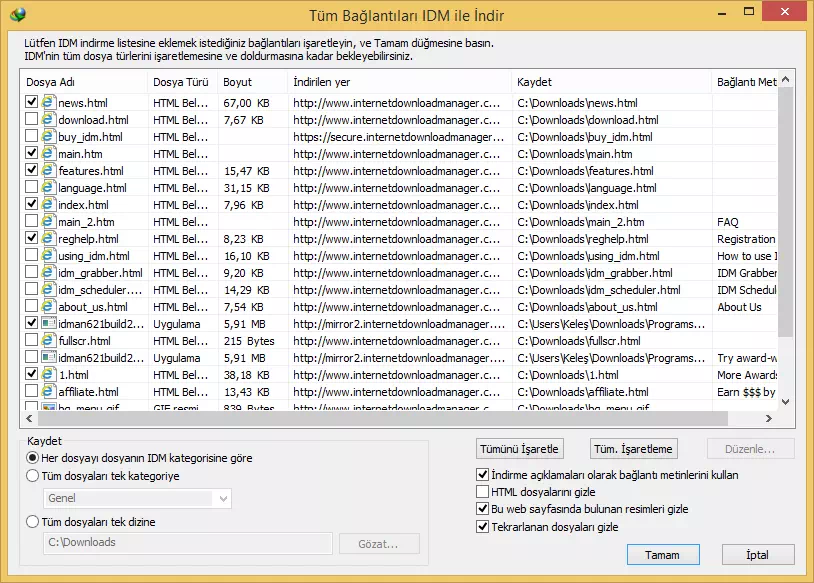Toggle 'İndirme açıklamaları olarak bağlantı metinlerini kullan'
The height and width of the screenshot is (583, 814).
pos(482,474)
